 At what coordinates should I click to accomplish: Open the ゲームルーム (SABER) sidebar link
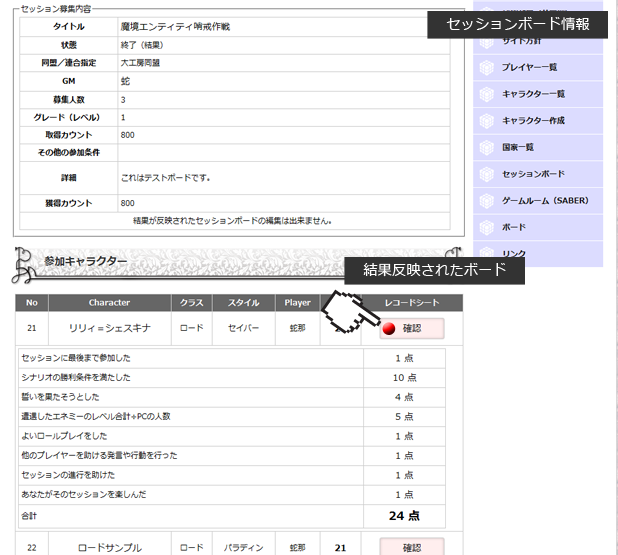(x=538, y=201)
